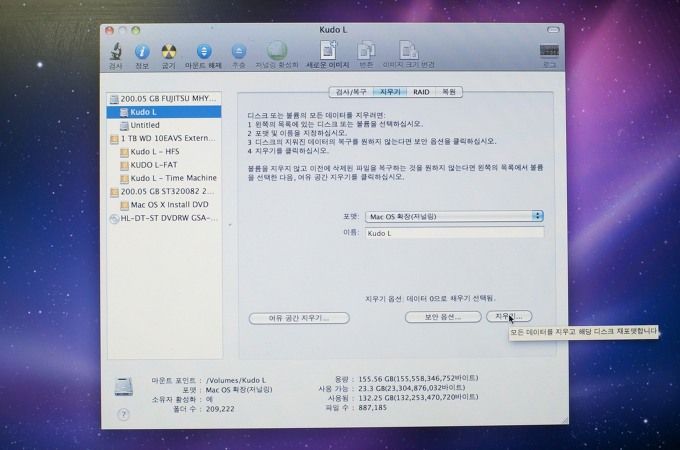Click the 이름 name field containing Kudo L
Image resolution: width=680 pixels, height=450 pixels.
(x=454, y=233)
